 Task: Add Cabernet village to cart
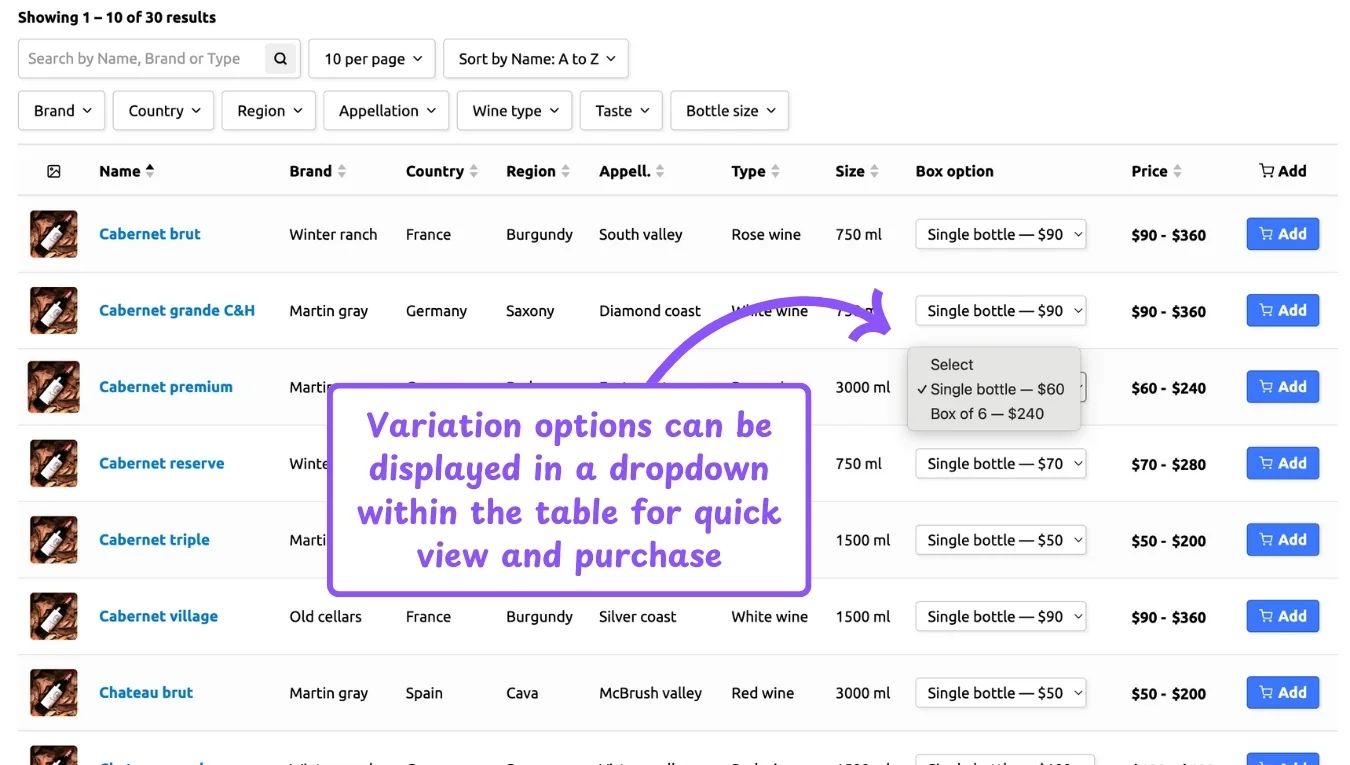1283,616
